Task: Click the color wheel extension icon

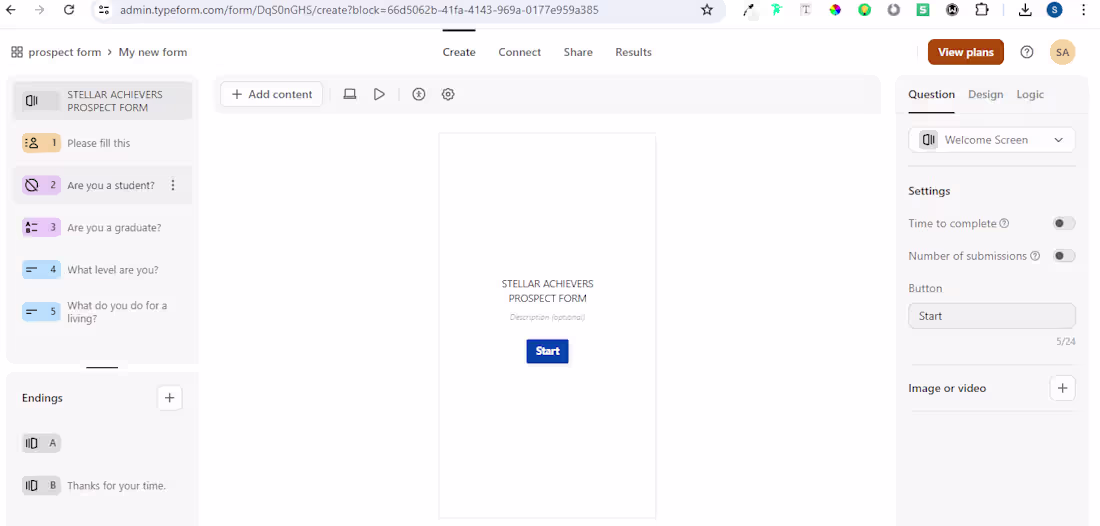Action: (835, 10)
